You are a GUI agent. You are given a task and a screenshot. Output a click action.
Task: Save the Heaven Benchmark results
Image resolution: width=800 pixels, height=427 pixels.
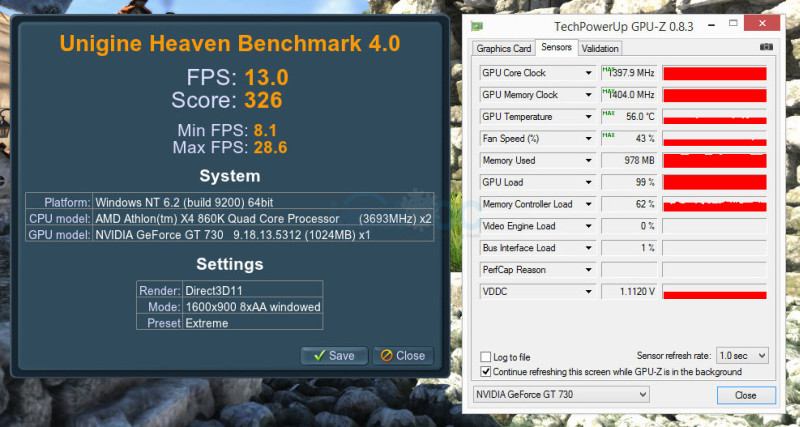334,356
